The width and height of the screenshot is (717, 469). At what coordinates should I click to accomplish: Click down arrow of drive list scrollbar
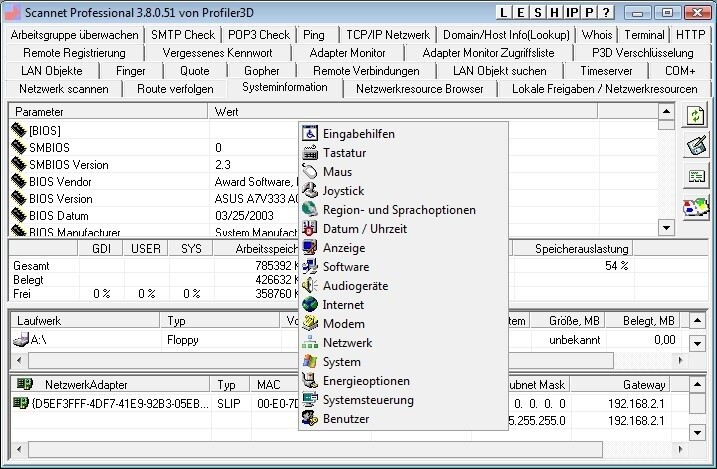point(697,343)
